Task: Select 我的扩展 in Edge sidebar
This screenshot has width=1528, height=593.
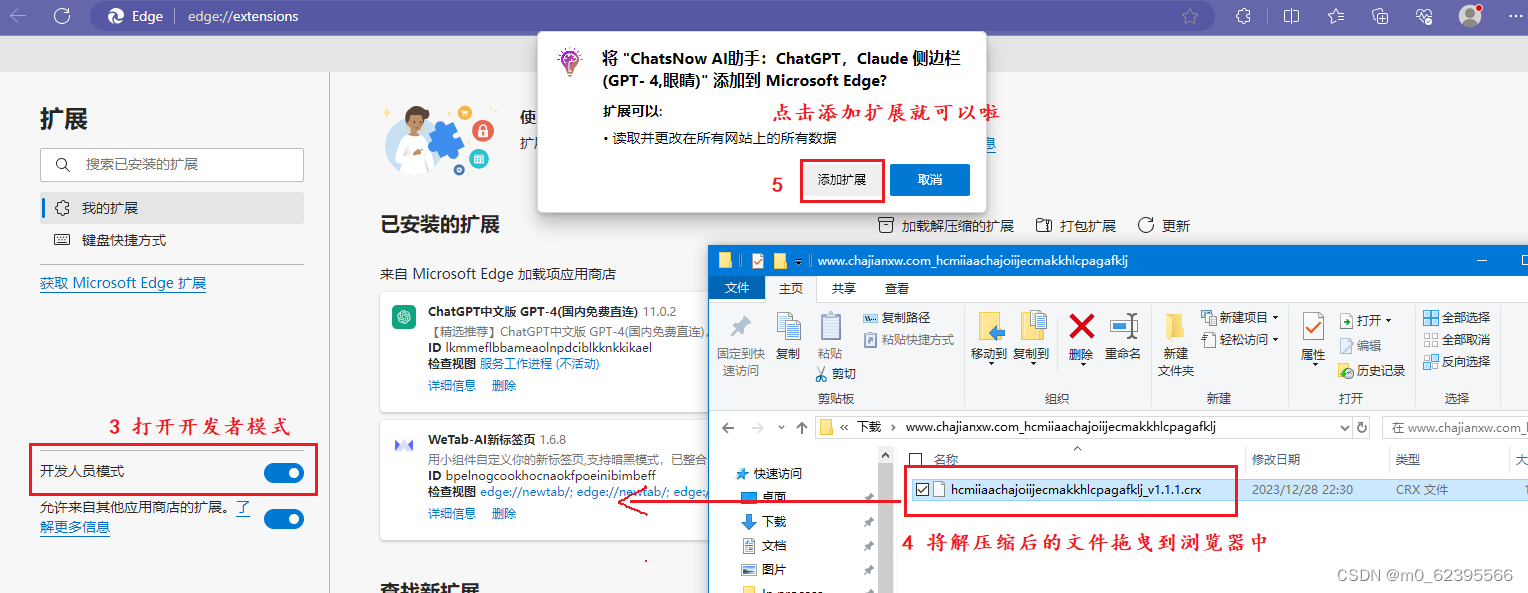Action: click(173, 208)
